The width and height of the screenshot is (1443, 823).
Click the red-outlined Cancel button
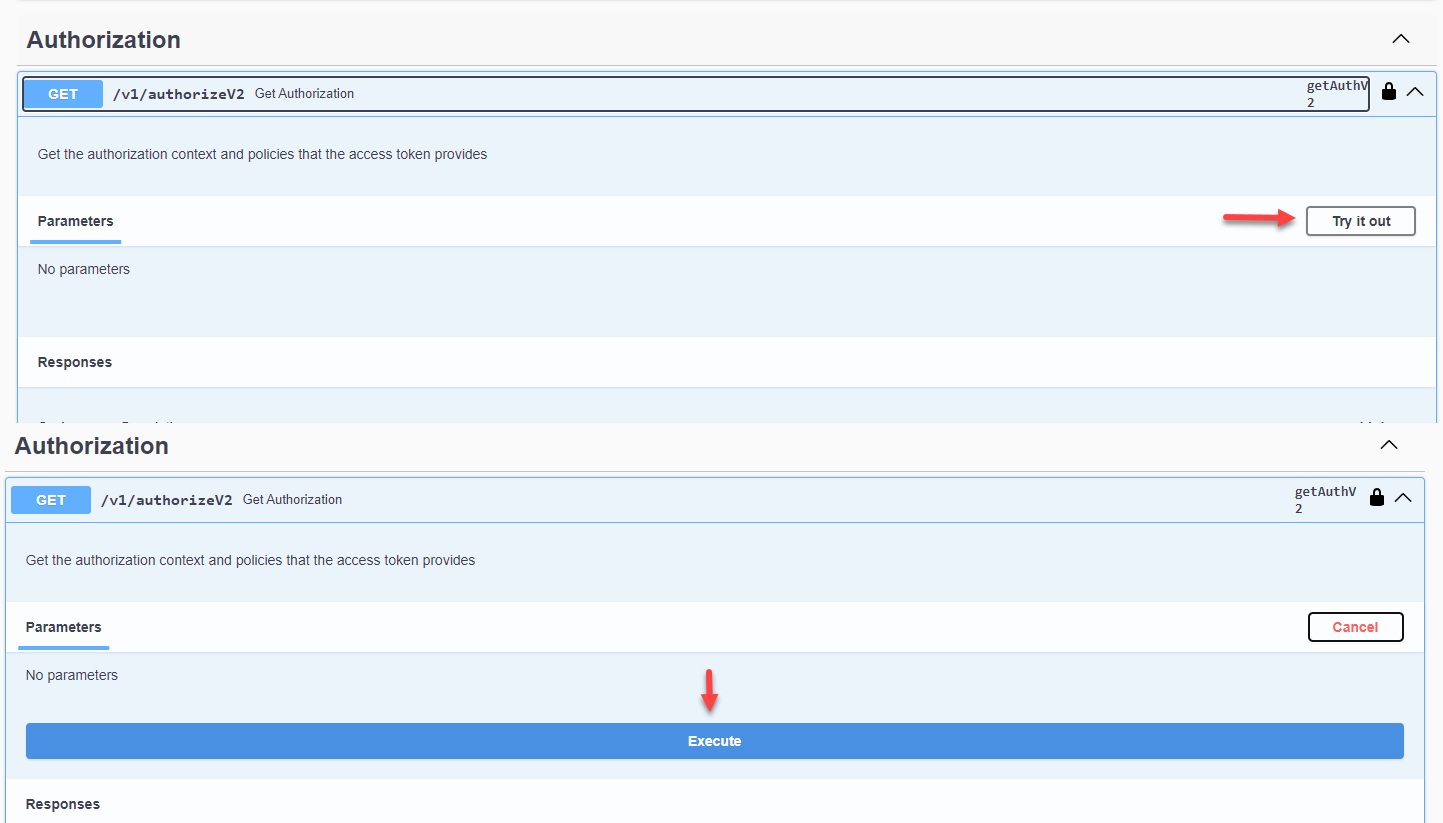[x=1356, y=627]
